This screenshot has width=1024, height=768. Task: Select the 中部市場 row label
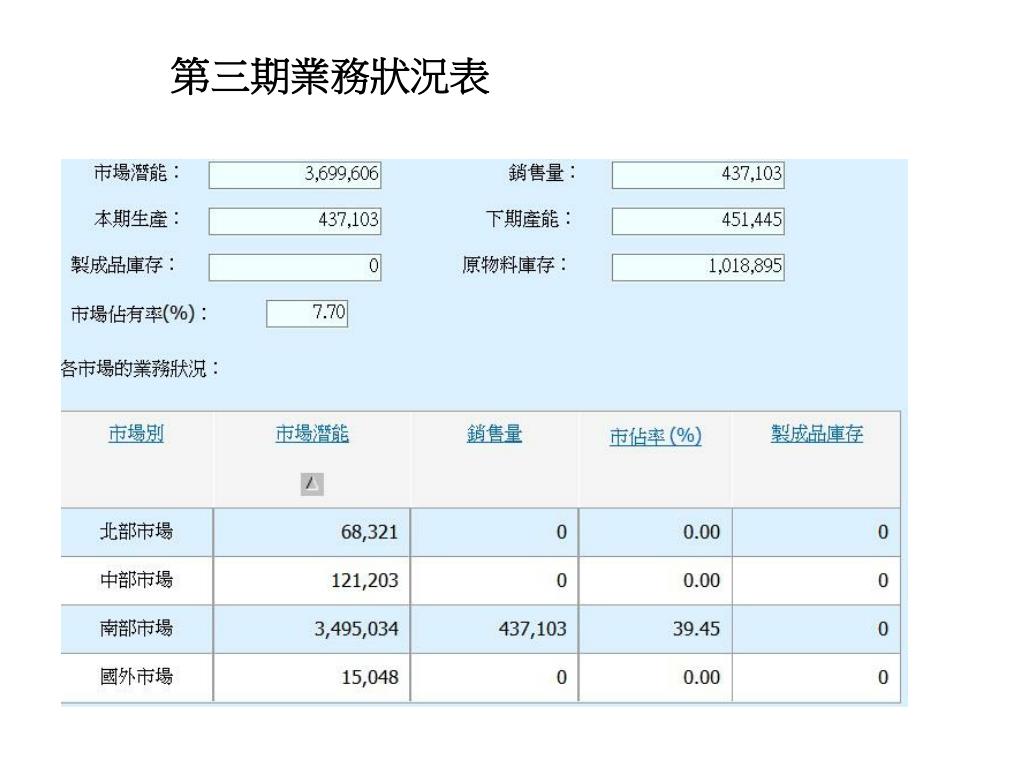(136, 580)
